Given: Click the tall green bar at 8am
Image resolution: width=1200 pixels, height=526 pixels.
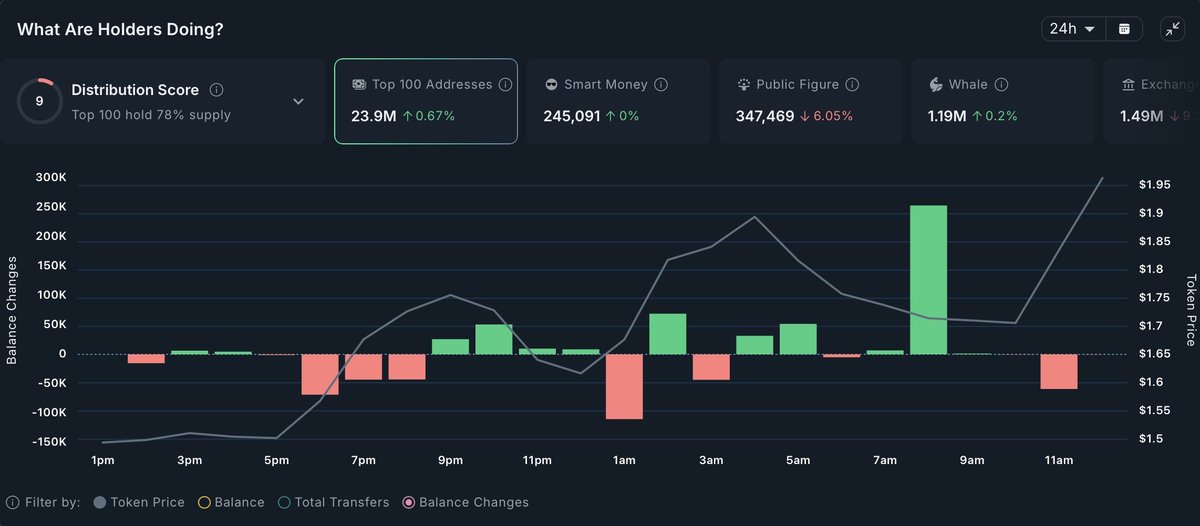Looking at the screenshot, I should point(928,280).
